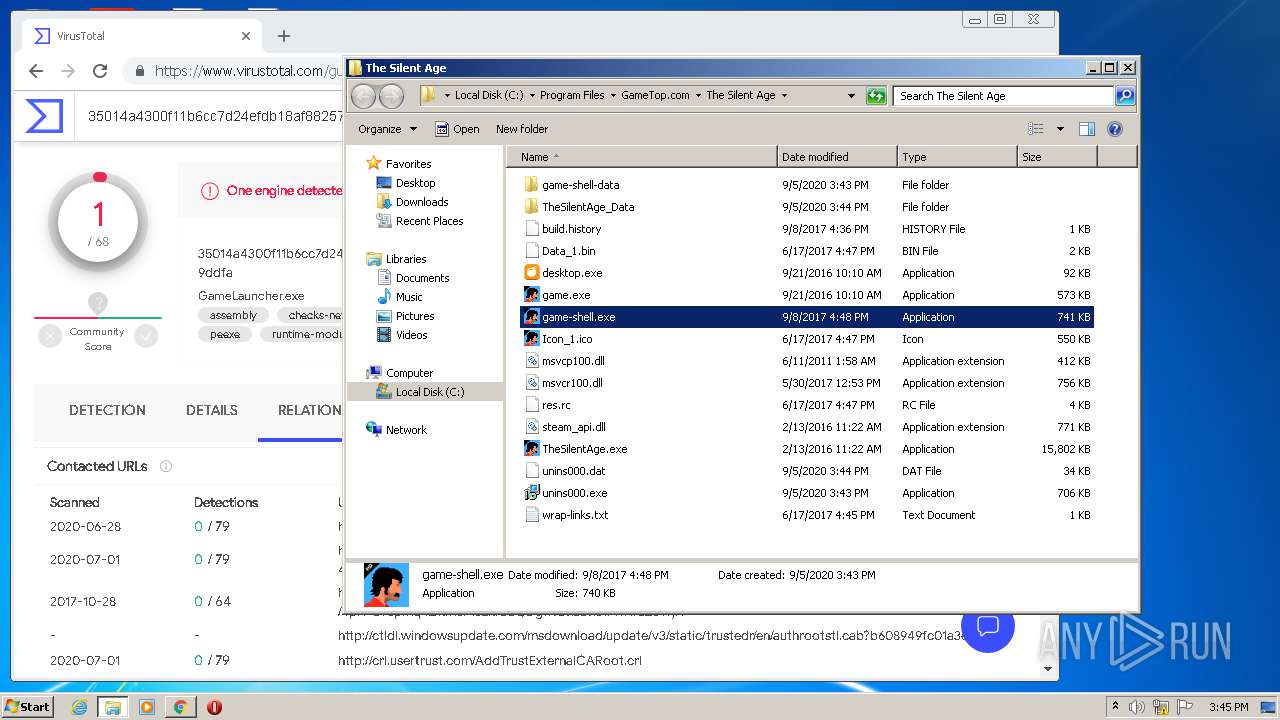Image resolution: width=1280 pixels, height=720 pixels.
Task: Open Explorer help question mark icon
Action: [x=1115, y=129]
